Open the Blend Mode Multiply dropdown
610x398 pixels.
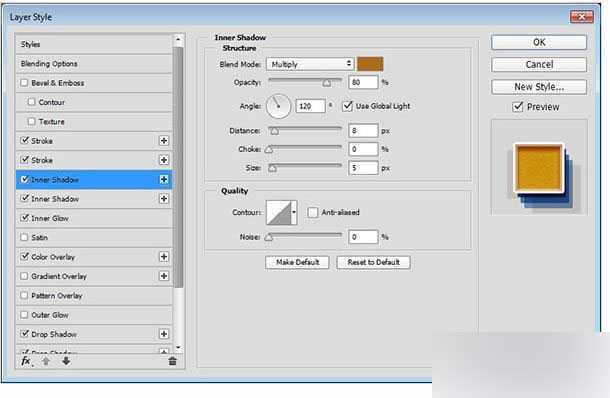pos(310,64)
